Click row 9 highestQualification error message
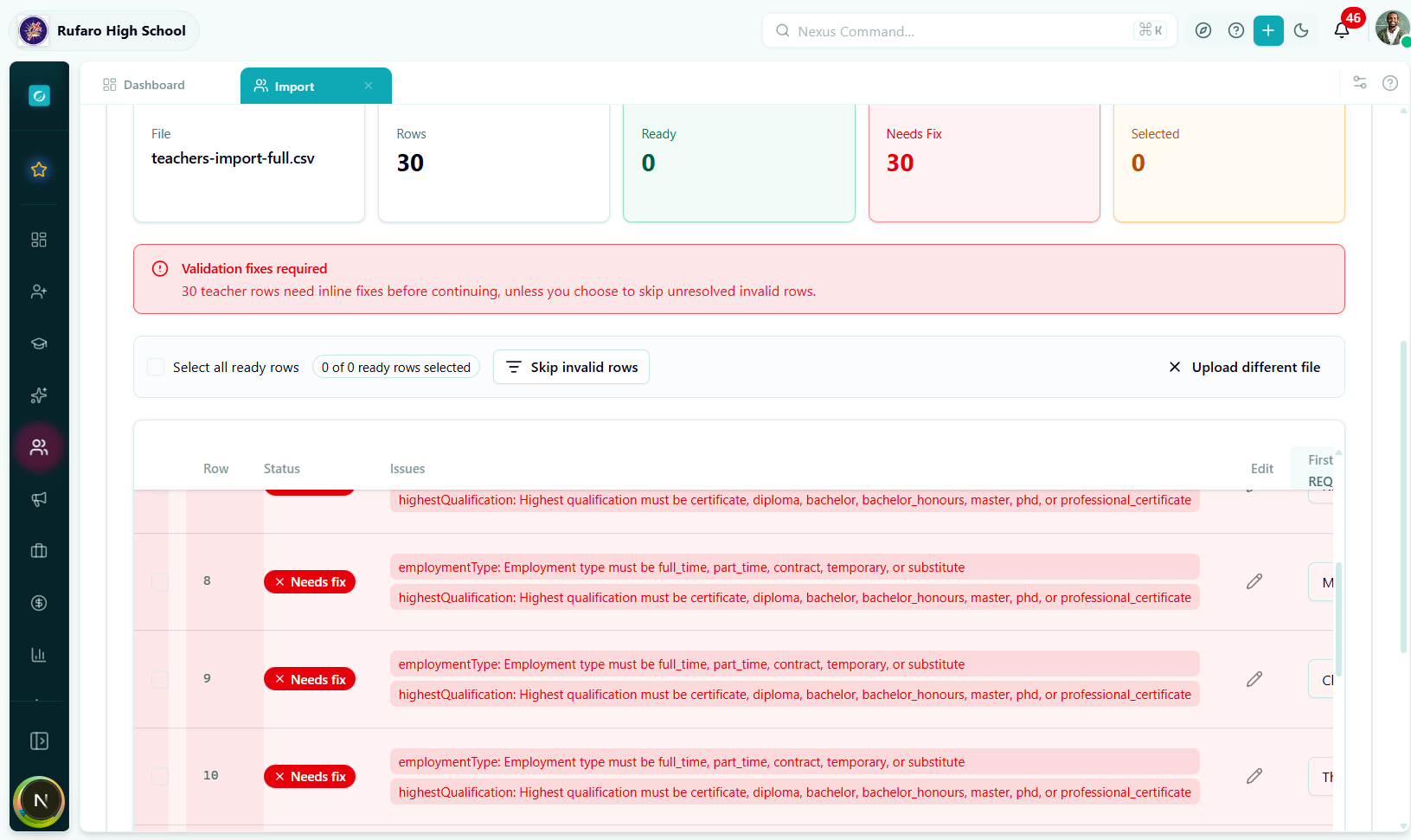 (x=794, y=695)
